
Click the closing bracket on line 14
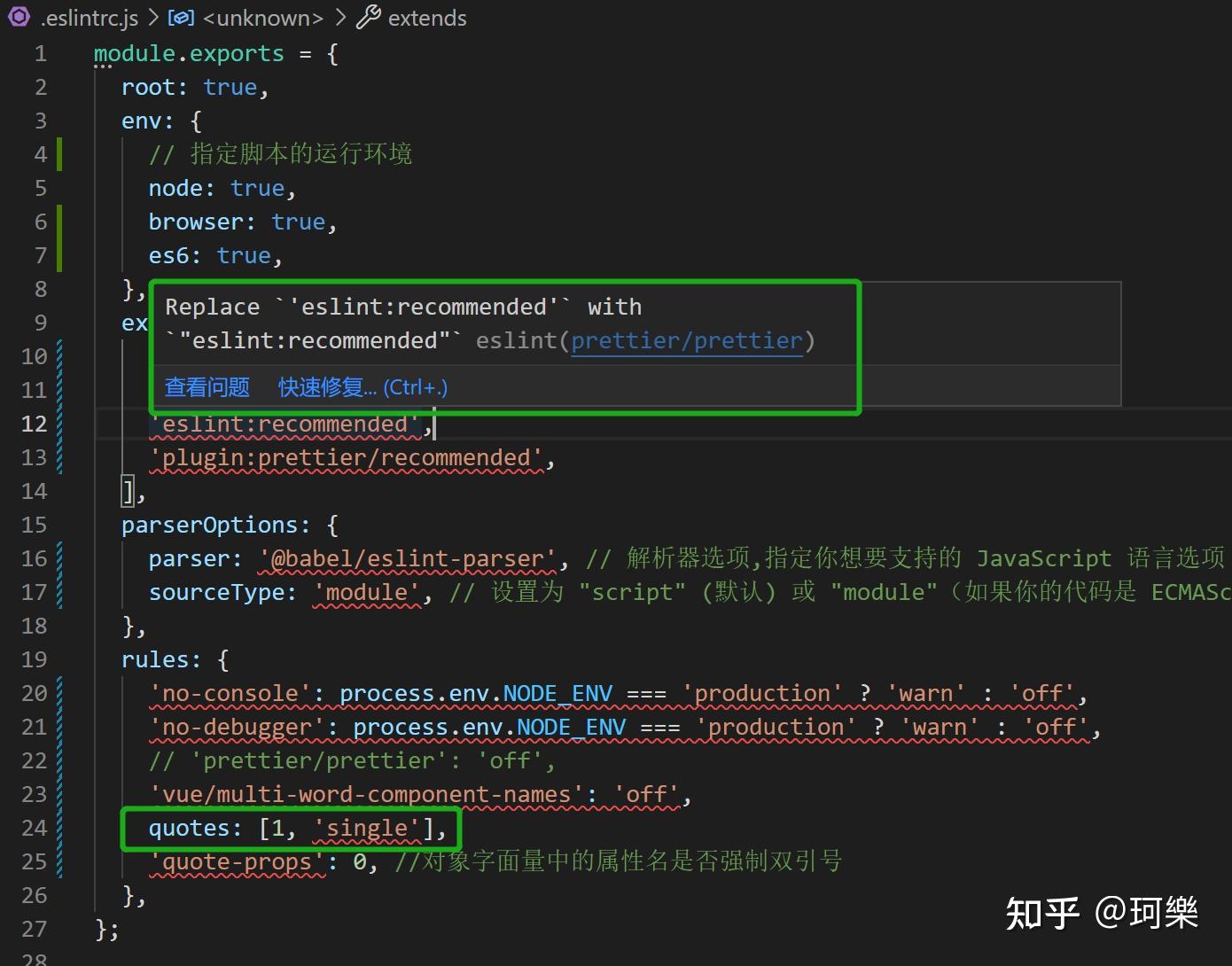tap(128, 492)
